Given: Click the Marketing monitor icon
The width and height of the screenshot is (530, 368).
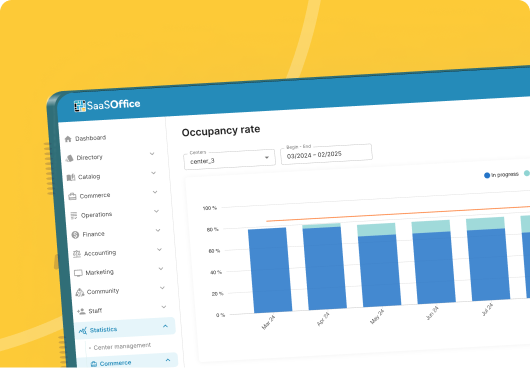Looking at the screenshot, I should tap(78, 273).
